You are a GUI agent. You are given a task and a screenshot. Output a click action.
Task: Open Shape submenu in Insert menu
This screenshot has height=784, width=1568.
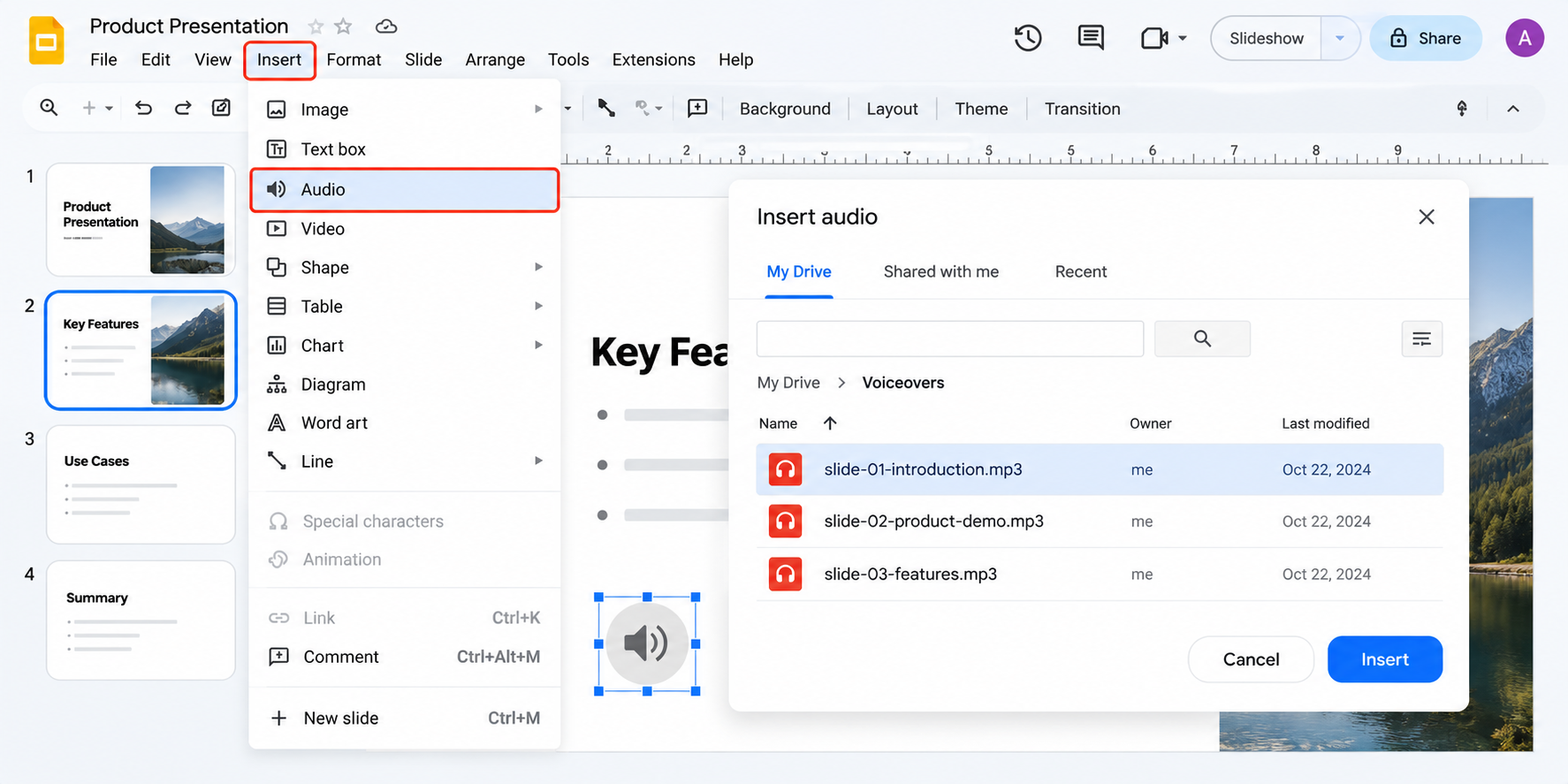[x=405, y=267]
